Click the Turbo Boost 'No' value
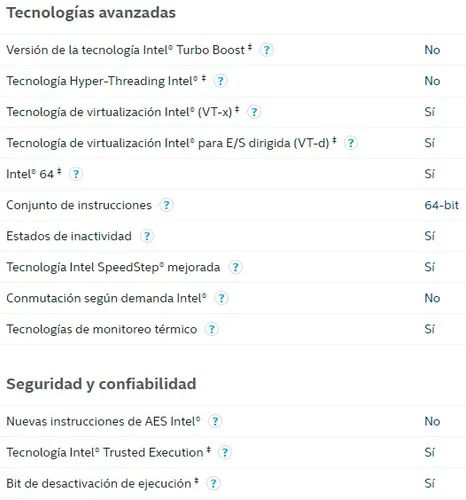The height and width of the screenshot is (500, 466). click(x=432, y=50)
